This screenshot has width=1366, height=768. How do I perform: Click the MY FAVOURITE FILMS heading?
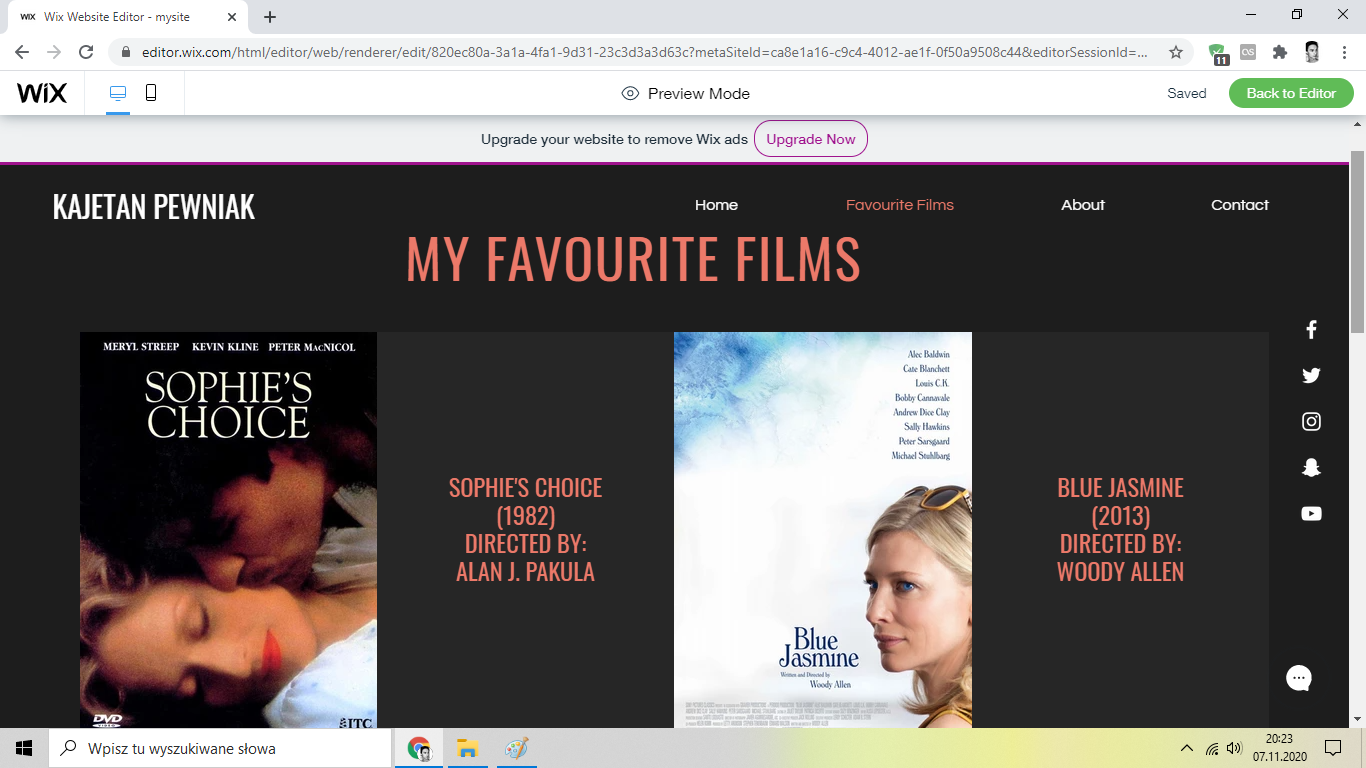pos(634,259)
